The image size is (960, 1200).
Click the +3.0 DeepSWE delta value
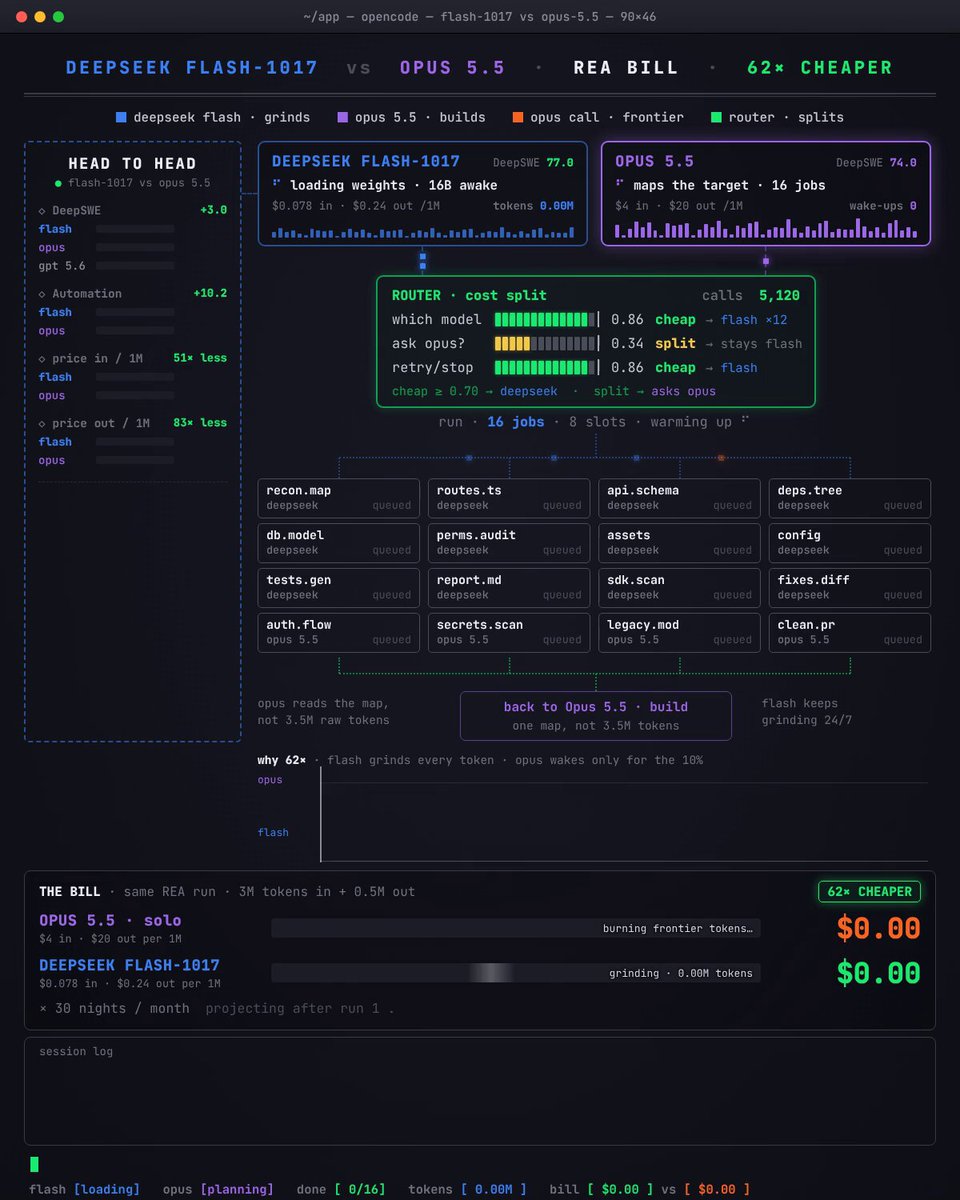pos(214,210)
